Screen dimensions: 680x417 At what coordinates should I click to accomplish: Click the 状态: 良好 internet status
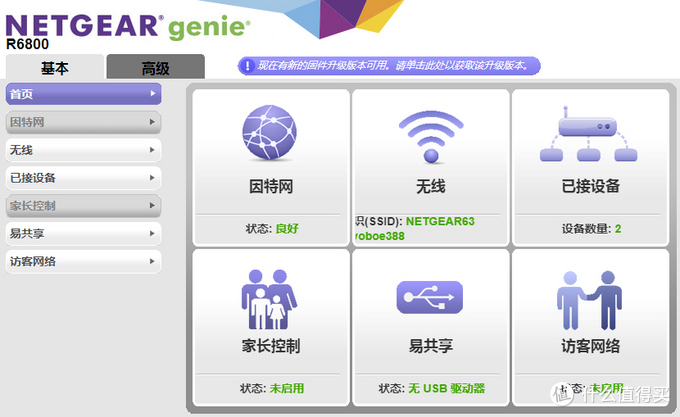click(272, 228)
